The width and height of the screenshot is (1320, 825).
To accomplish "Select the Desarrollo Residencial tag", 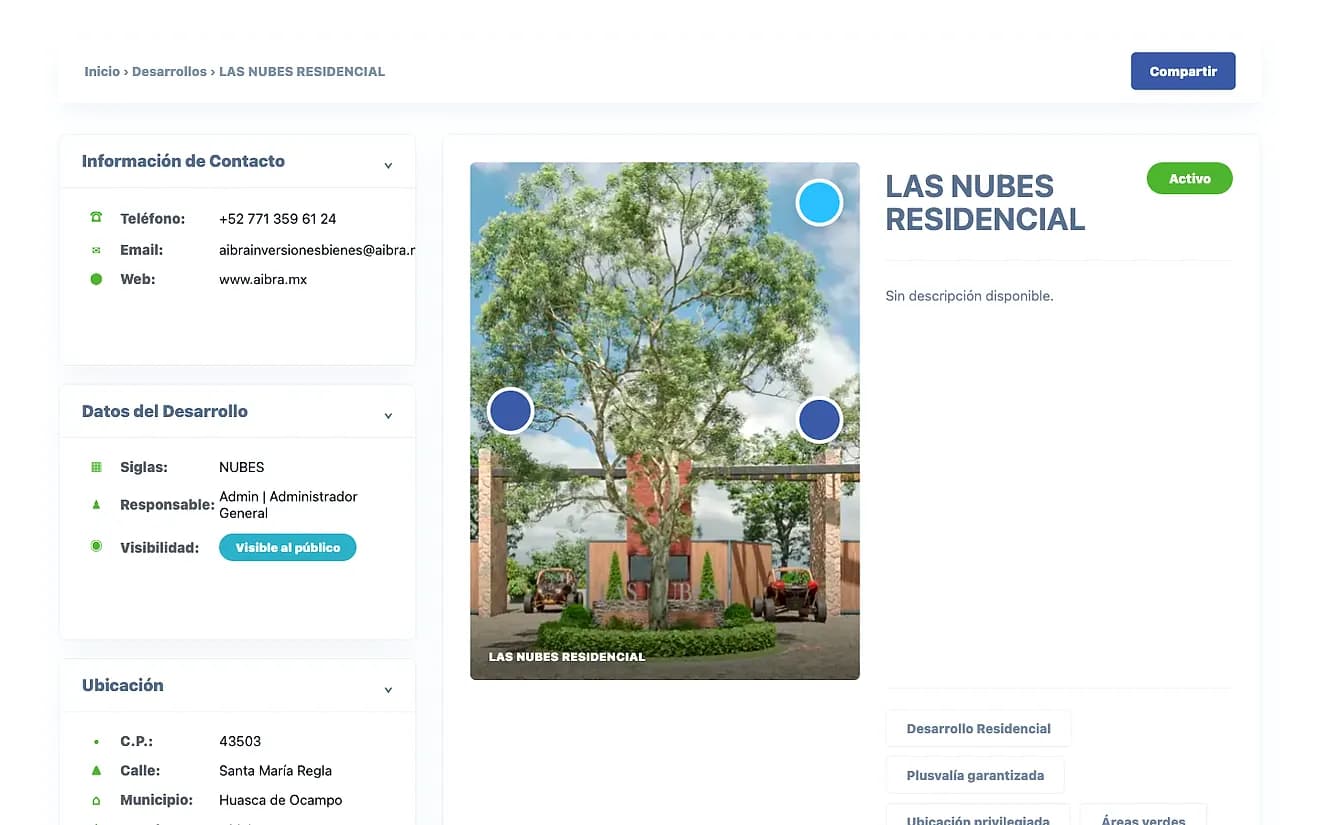I will (978, 728).
